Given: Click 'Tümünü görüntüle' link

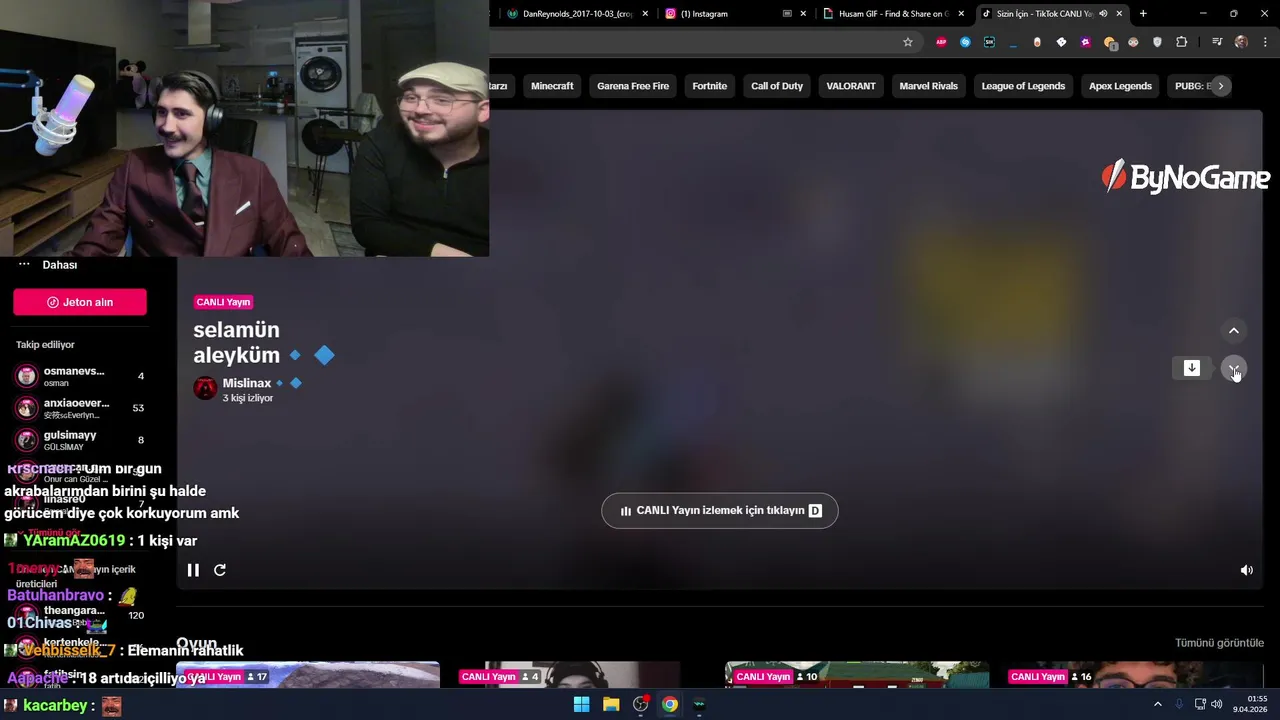Looking at the screenshot, I should pyautogui.click(x=1219, y=643).
